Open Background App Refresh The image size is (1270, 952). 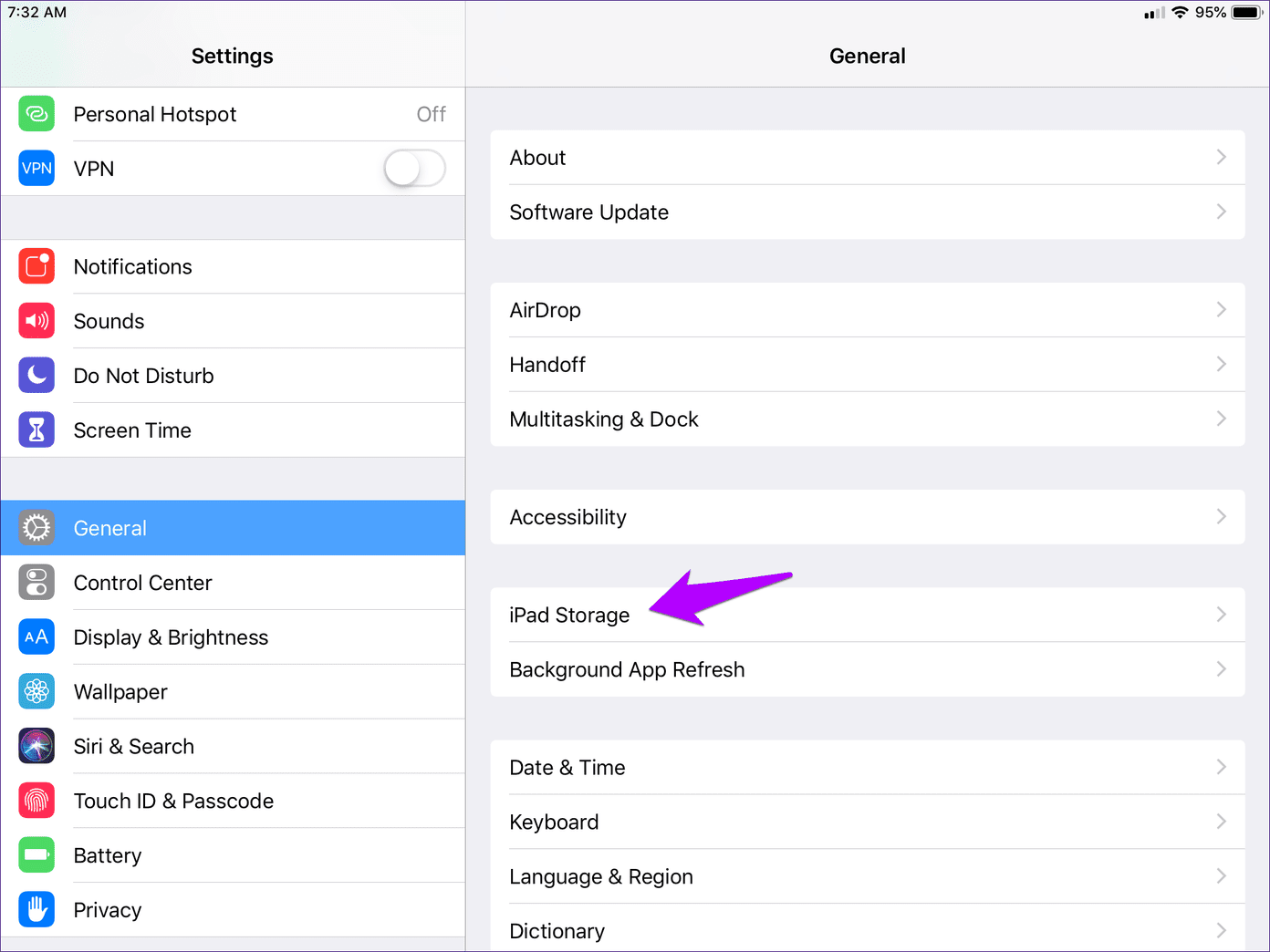click(x=868, y=669)
